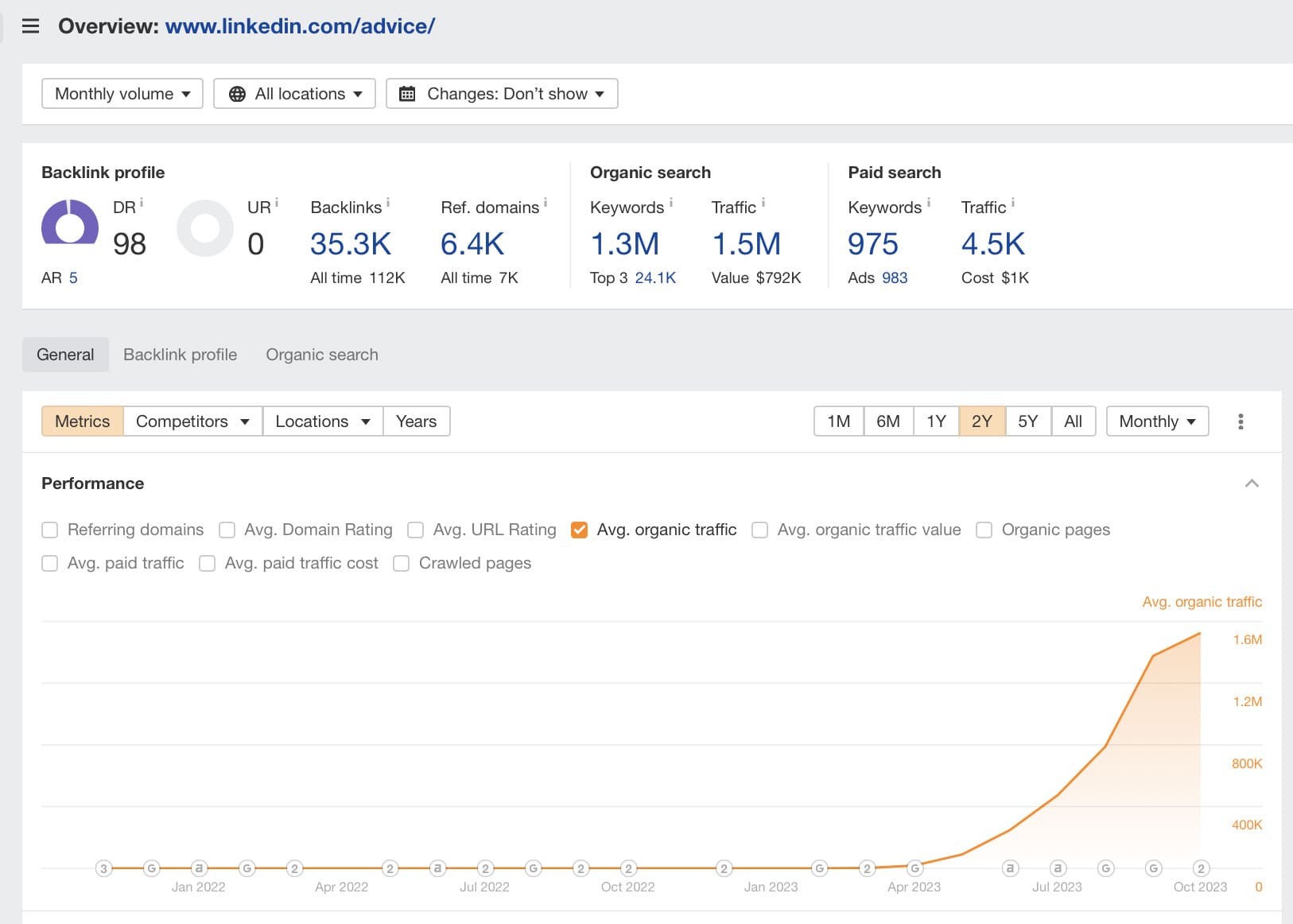Show info tooltip next to Backlinks
This screenshot has width=1293, height=924.
tap(388, 203)
